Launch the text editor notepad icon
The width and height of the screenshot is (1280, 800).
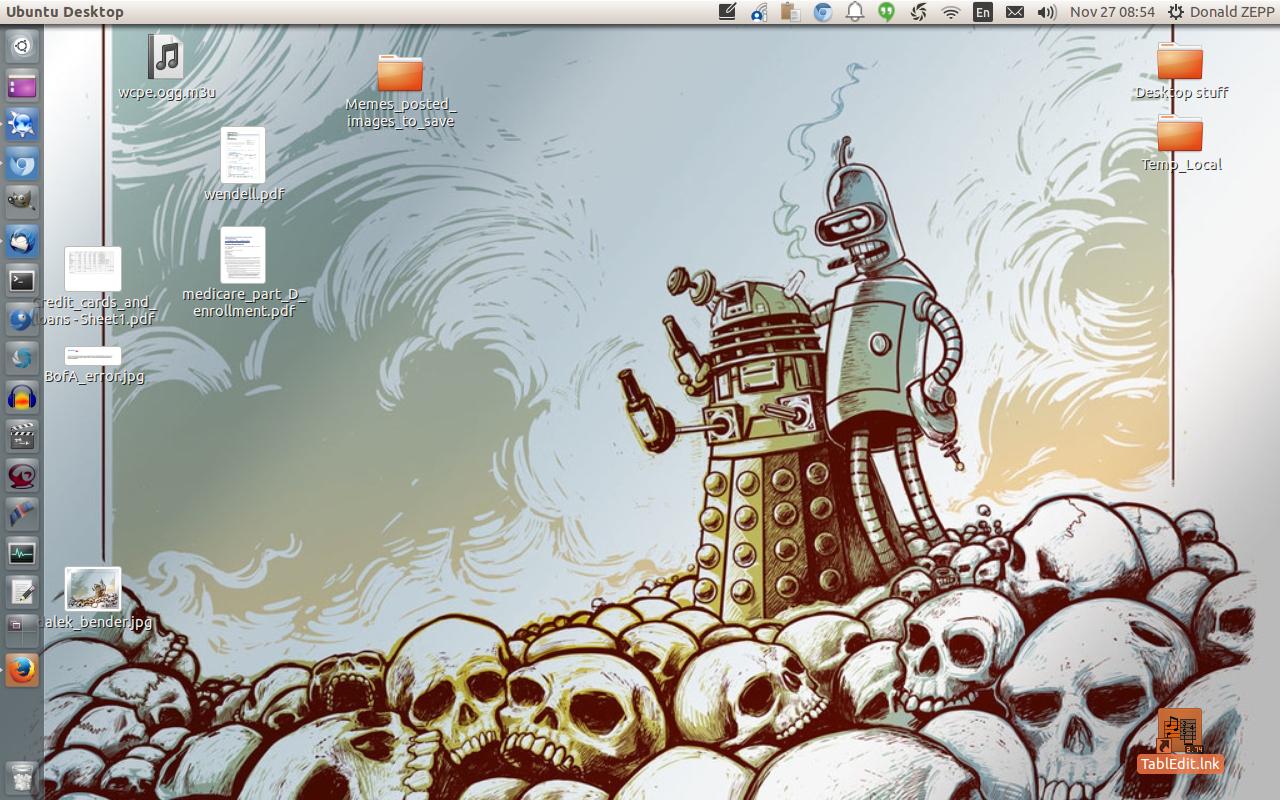click(22, 592)
